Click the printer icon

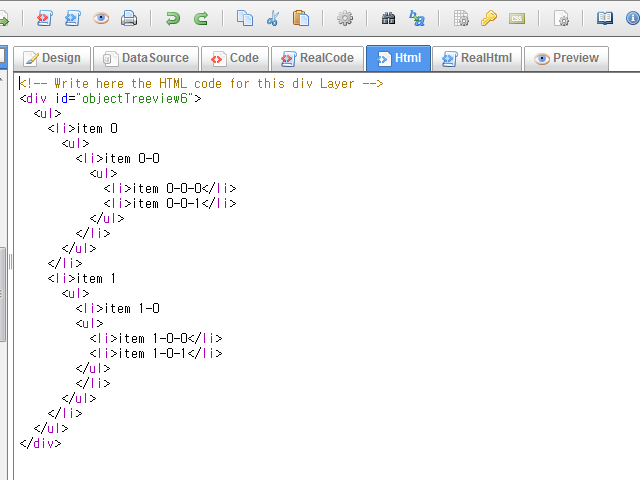129,18
